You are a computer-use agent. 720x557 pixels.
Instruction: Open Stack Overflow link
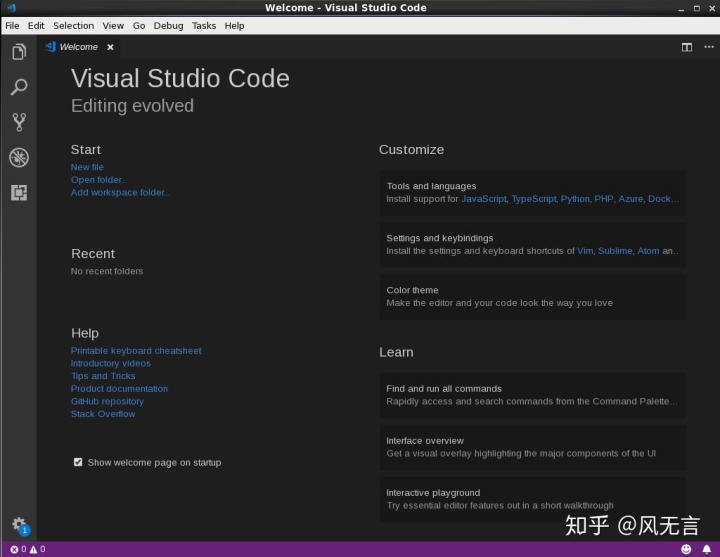(x=103, y=414)
